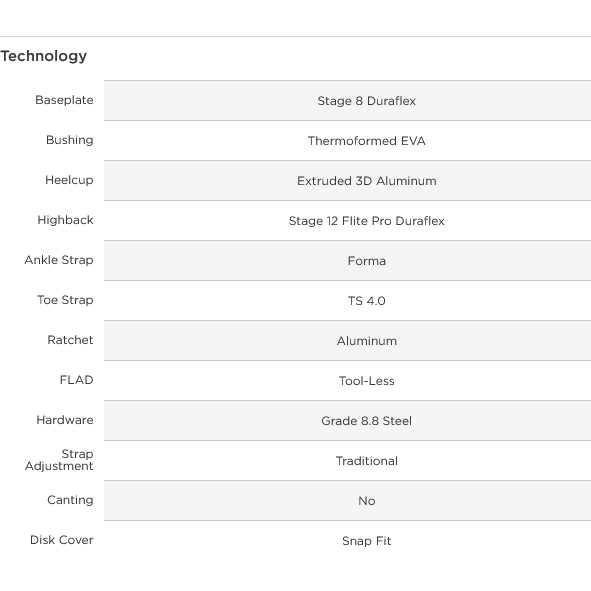Click the Grade 8.8 Steel value

(366, 421)
